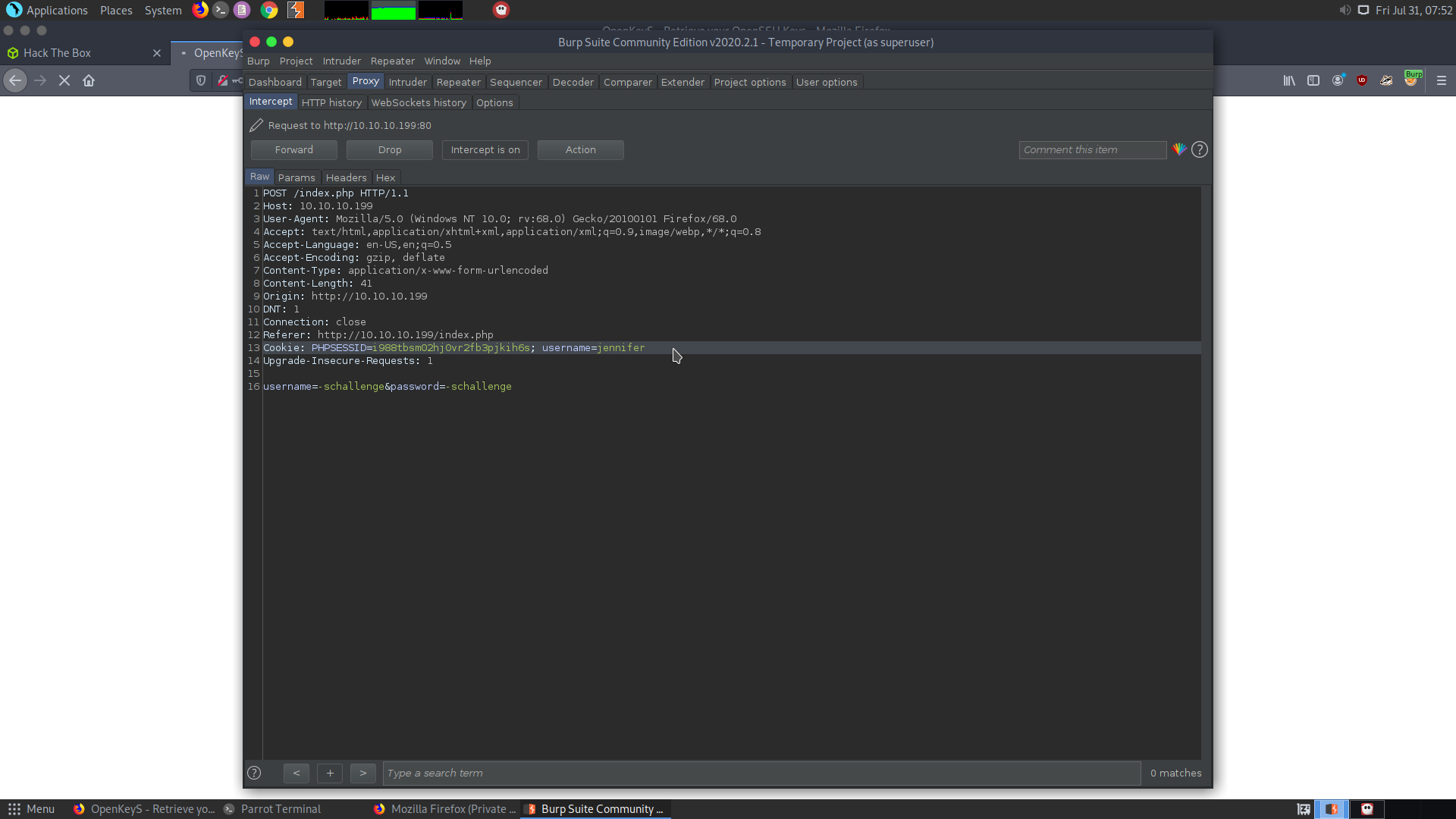Click the pencil edit target icon
Image resolution: width=1456 pixels, height=819 pixels.
tap(256, 125)
